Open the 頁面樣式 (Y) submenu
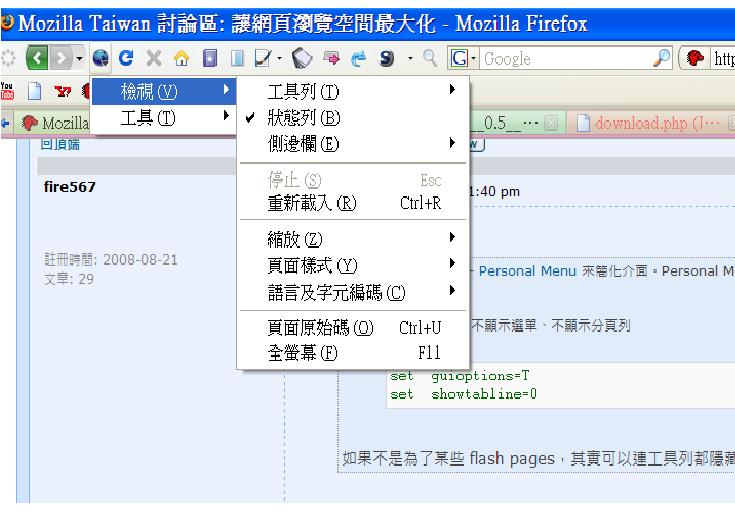Image resolution: width=735 pixels, height=512 pixels. pyautogui.click(x=353, y=266)
